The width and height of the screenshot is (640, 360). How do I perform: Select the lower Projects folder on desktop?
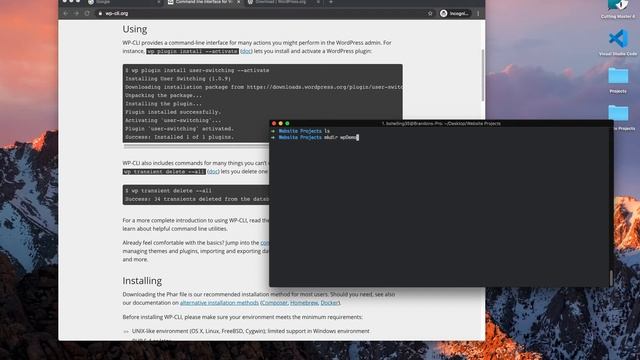619,118
